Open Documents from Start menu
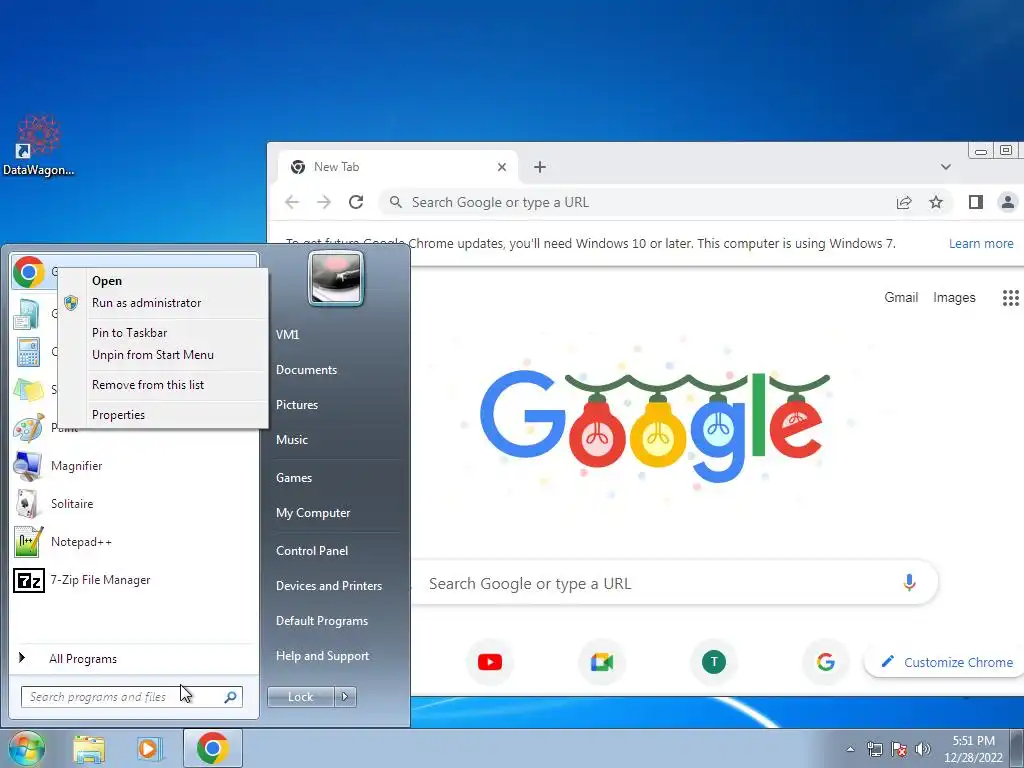The width and height of the screenshot is (1024, 768). (306, 370)
